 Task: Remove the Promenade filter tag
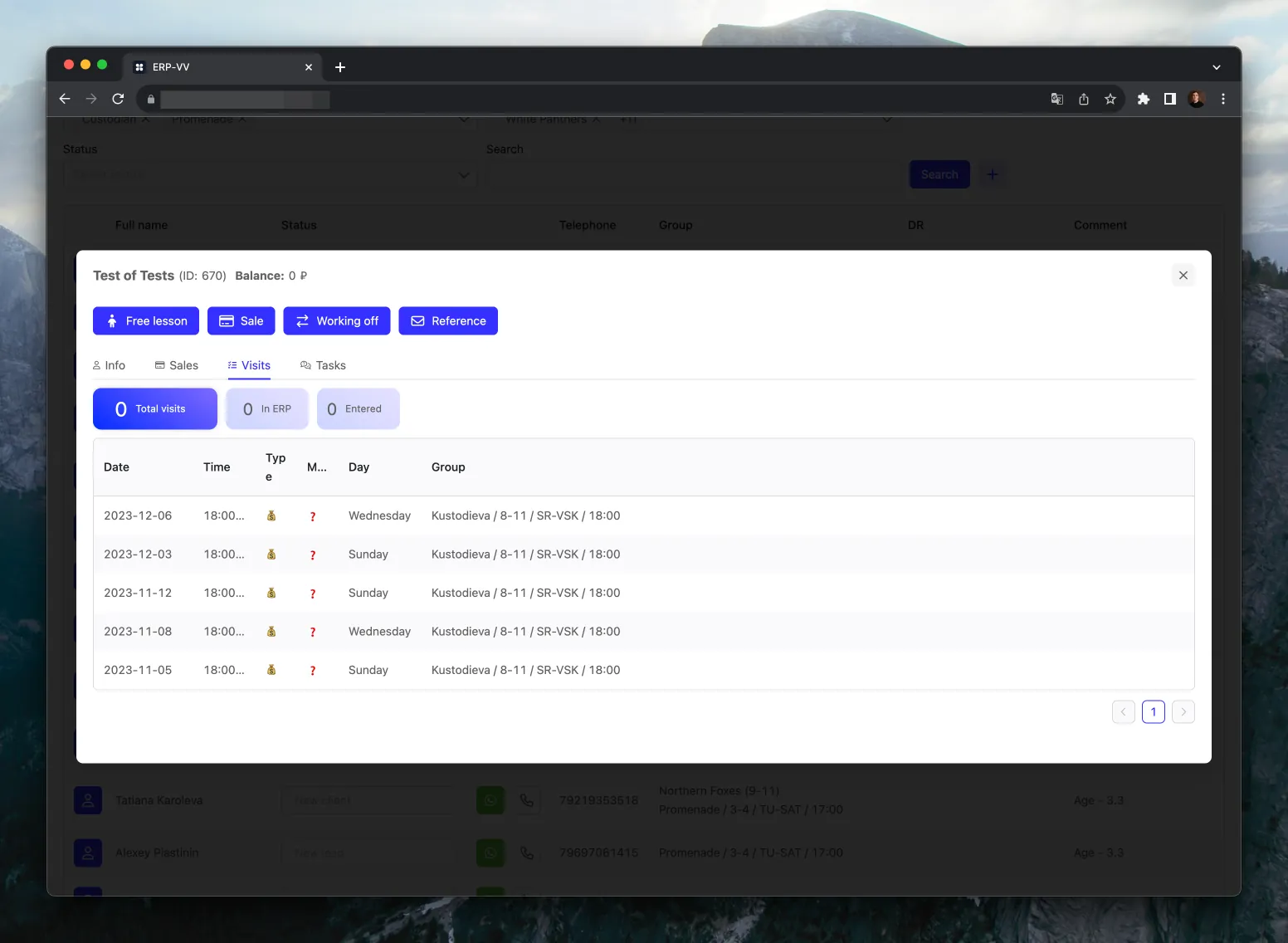[242, 119]
